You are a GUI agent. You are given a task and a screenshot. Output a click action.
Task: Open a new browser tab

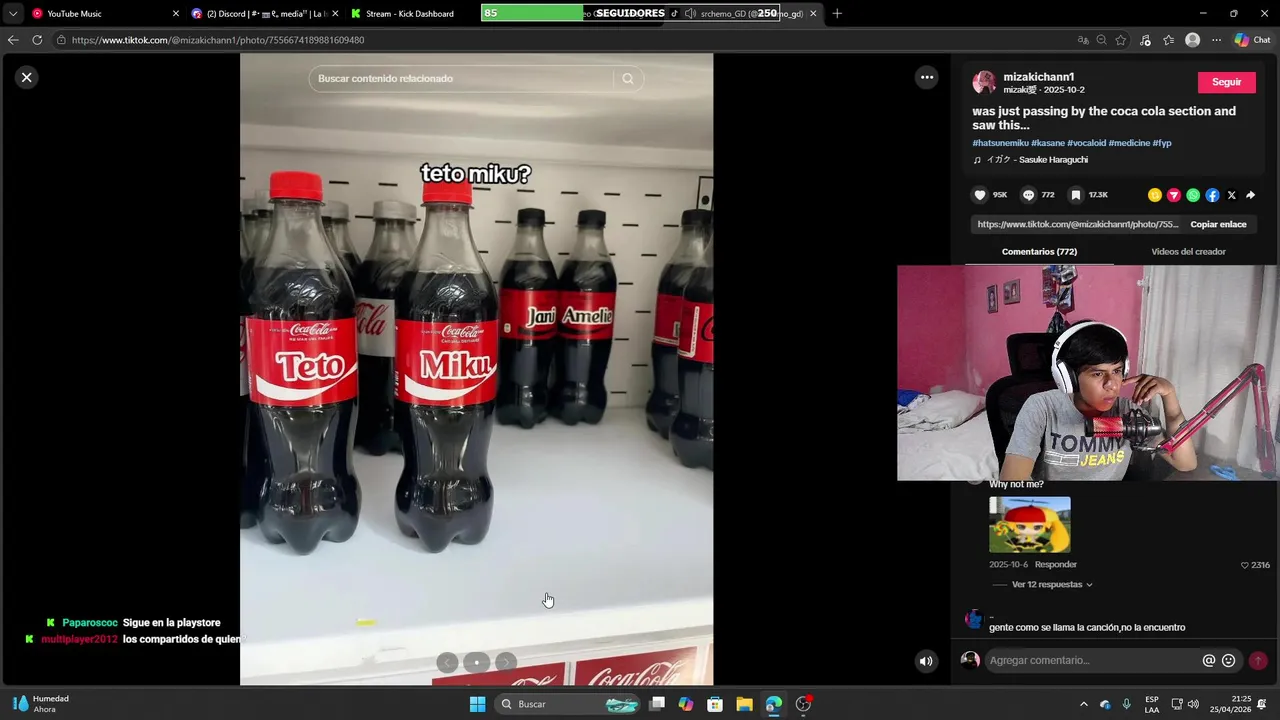[x=837, y=14]
